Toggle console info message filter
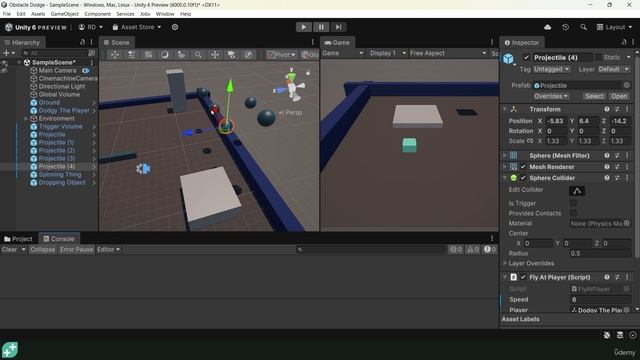The width and height of the screenshot is (640, 360). coord(456,249)
